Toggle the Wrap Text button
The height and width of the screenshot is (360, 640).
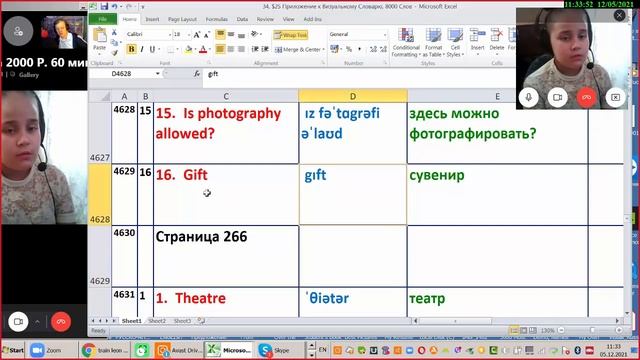point(291,35)
